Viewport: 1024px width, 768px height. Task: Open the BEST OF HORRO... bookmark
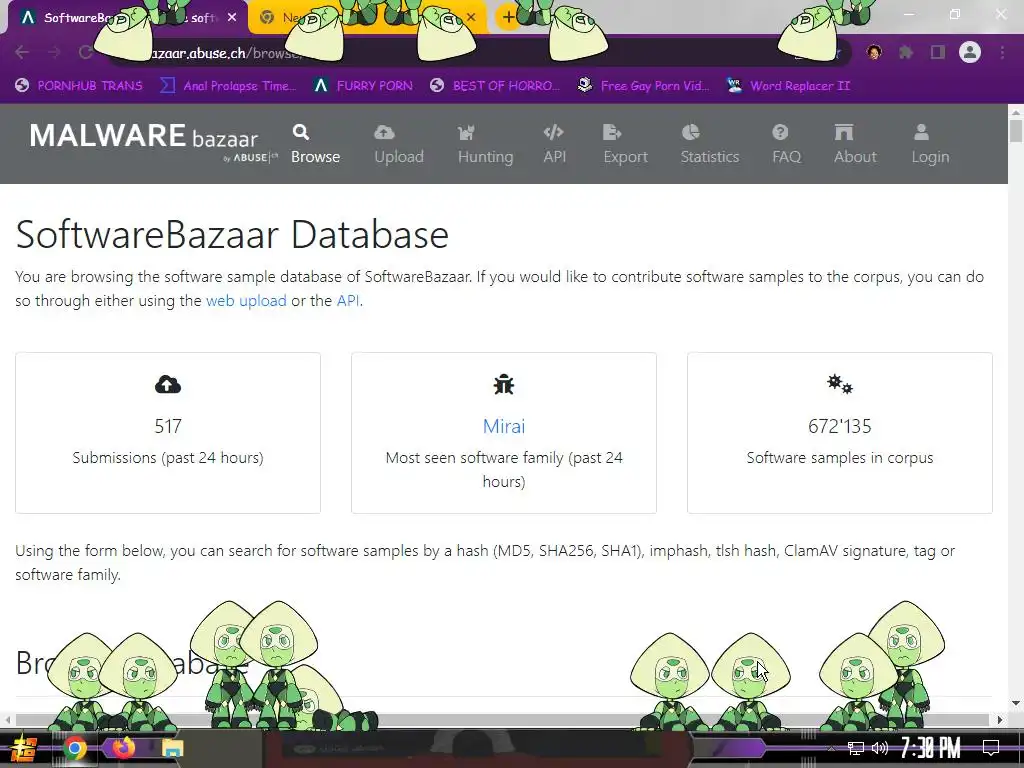(495, 86)
